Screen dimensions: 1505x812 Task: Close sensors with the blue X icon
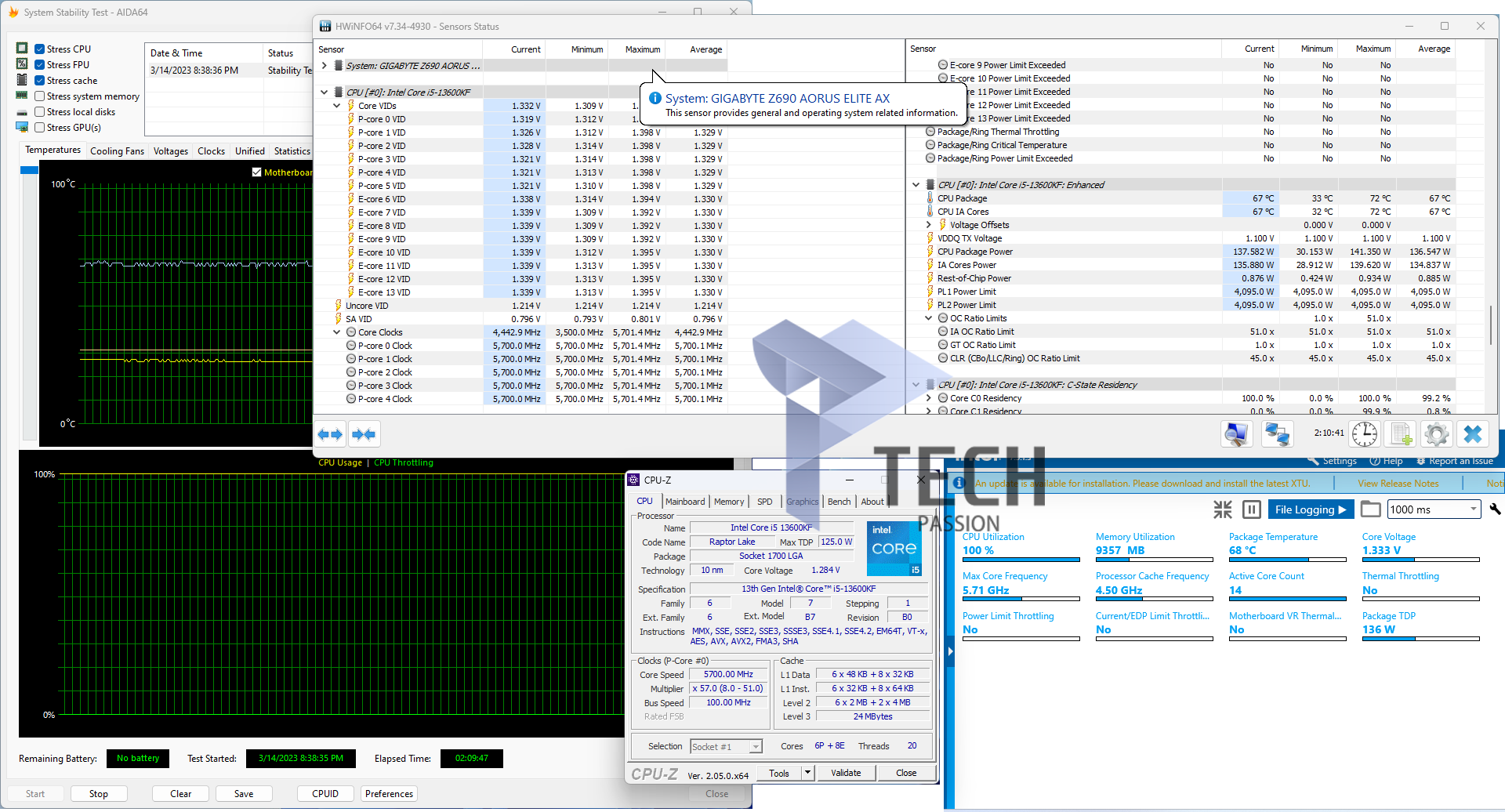pos(1473,434)
